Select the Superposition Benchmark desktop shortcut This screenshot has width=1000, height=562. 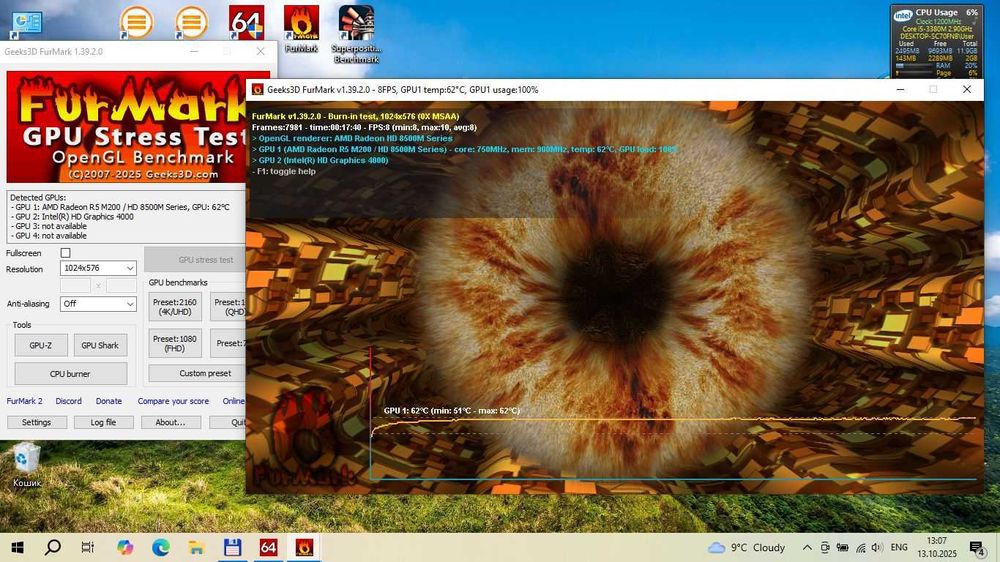pos(357,34)
